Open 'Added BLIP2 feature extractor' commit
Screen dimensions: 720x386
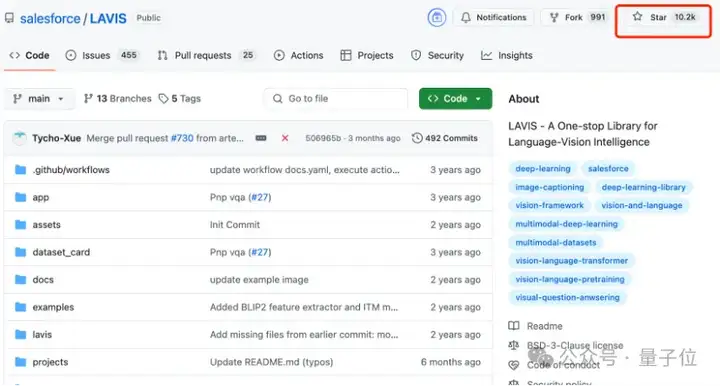(x=304, y=307)
